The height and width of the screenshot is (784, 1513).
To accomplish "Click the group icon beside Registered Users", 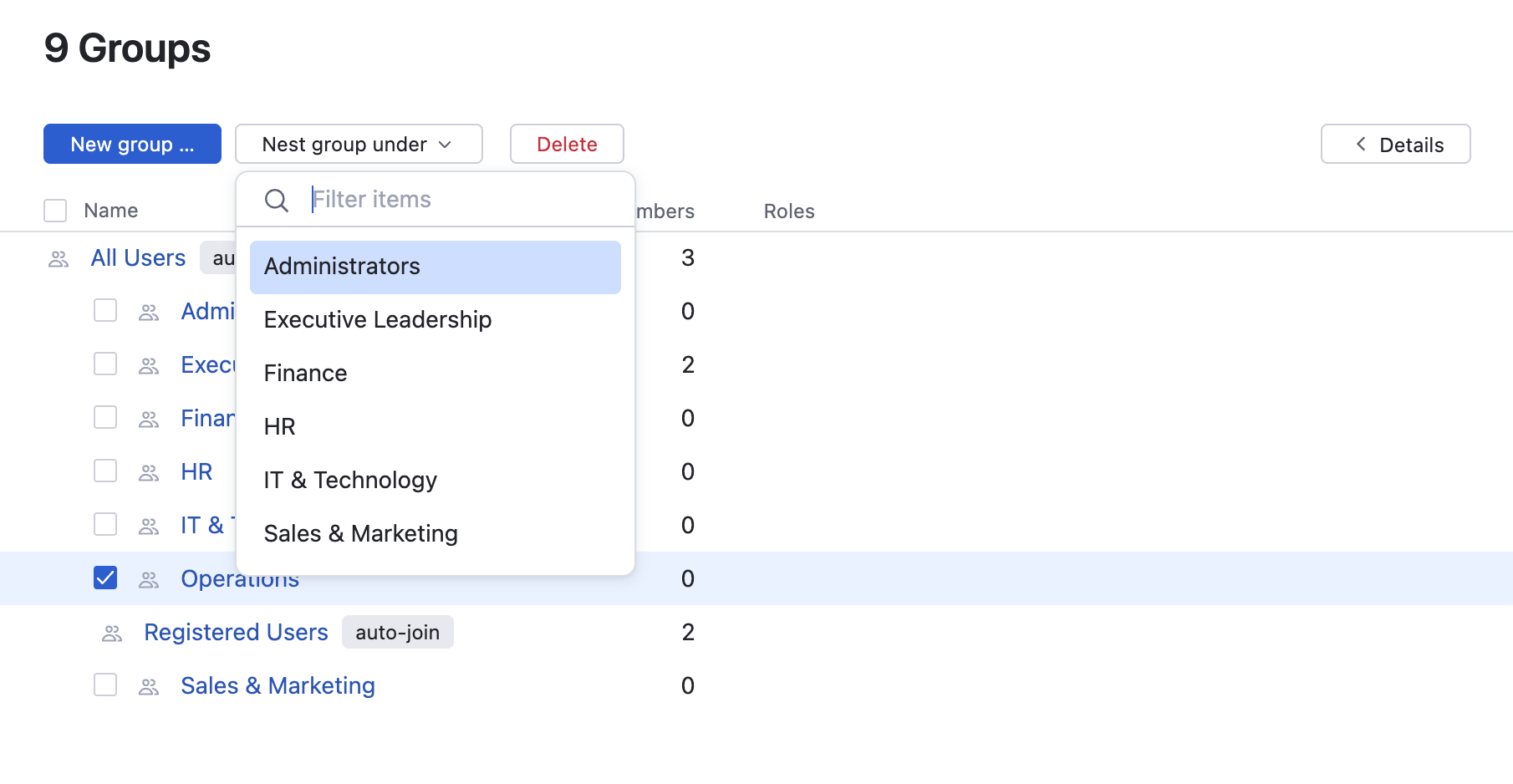I will coord(112,634).
